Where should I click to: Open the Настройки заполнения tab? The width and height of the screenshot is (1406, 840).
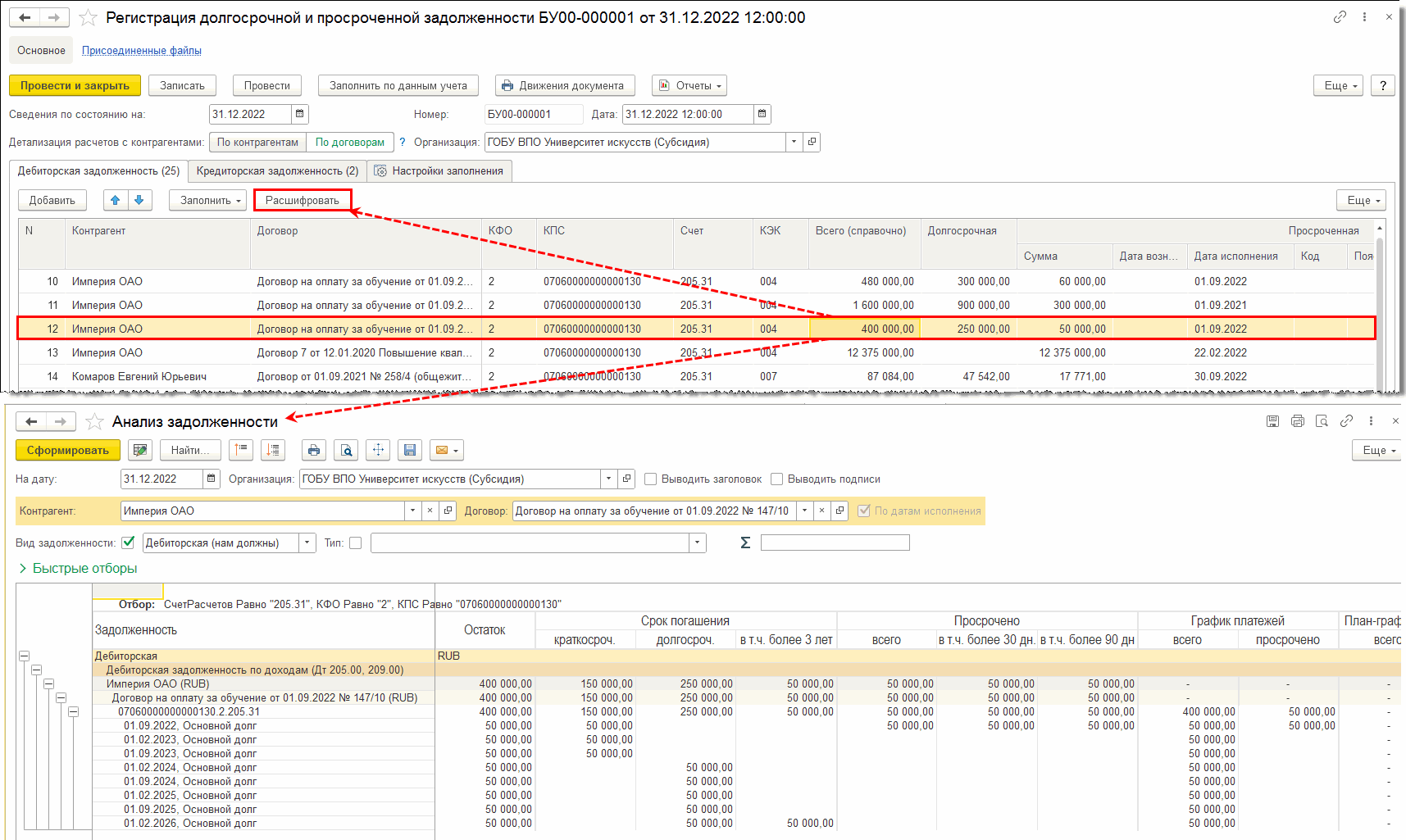439,170
